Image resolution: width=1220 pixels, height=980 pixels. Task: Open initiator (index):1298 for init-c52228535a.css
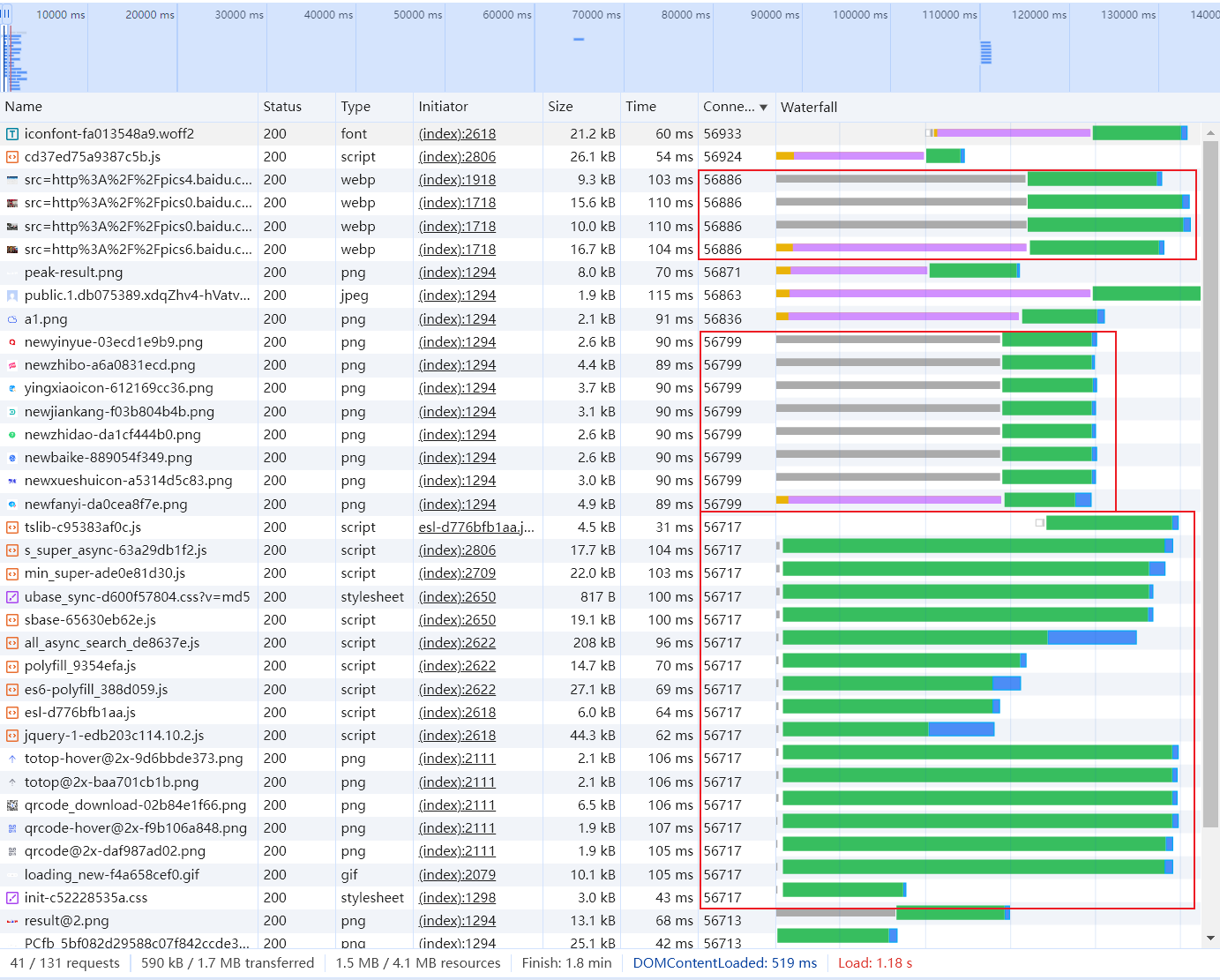tap(457, 898)
